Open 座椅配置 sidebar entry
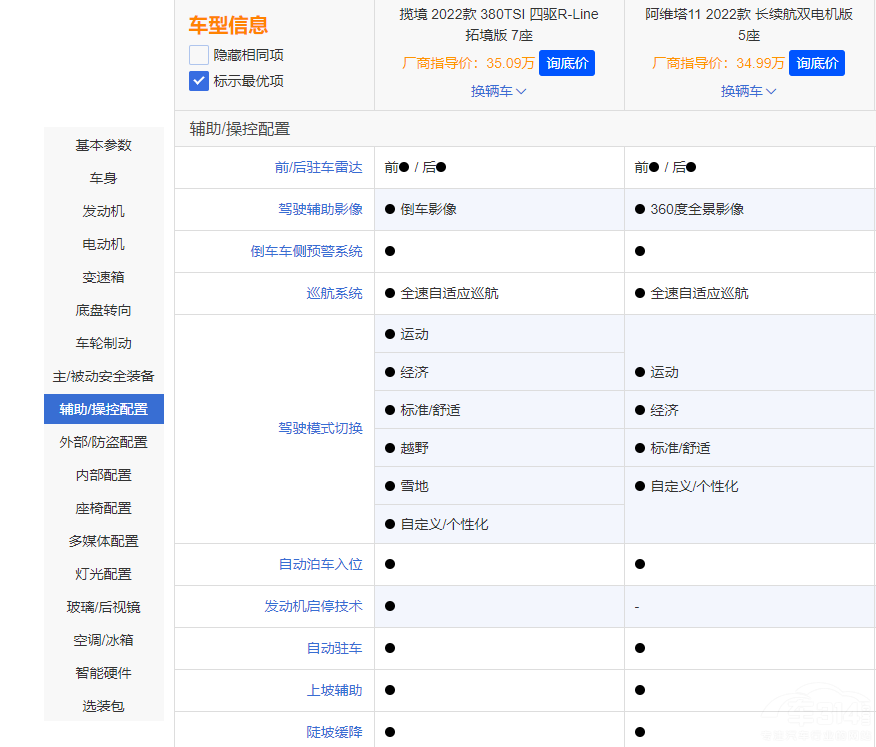 point(103,508)
